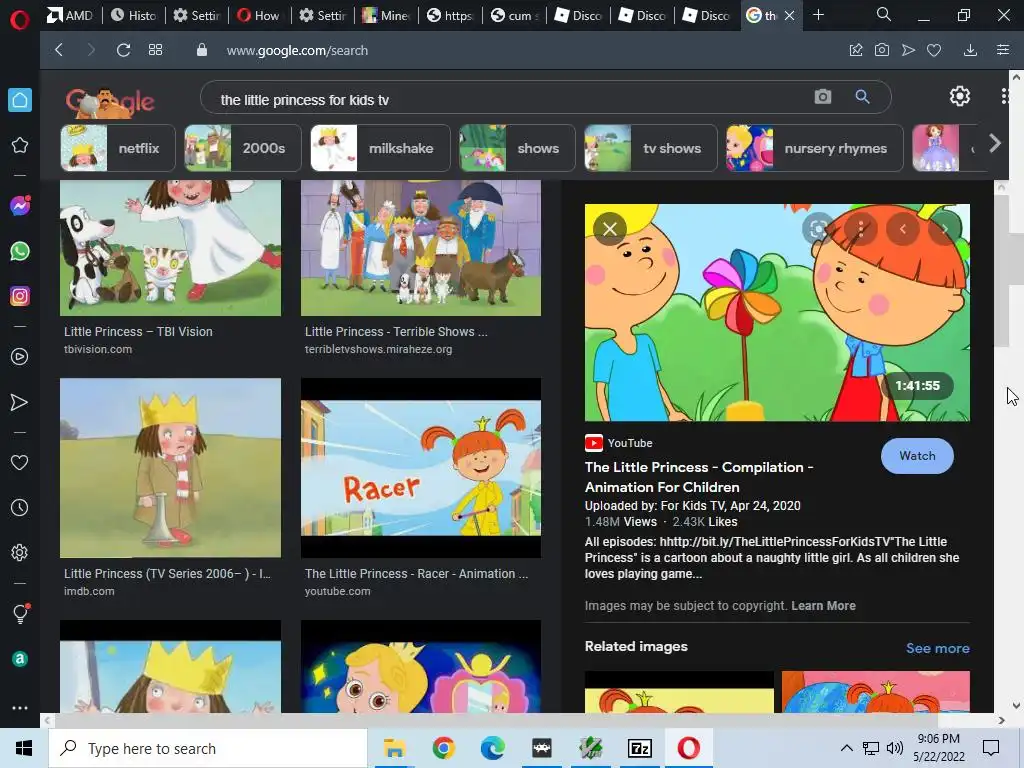The image size is (1024, 768).
Task: Open downloads icon in the browser toolbar
Action: point(970,50)
